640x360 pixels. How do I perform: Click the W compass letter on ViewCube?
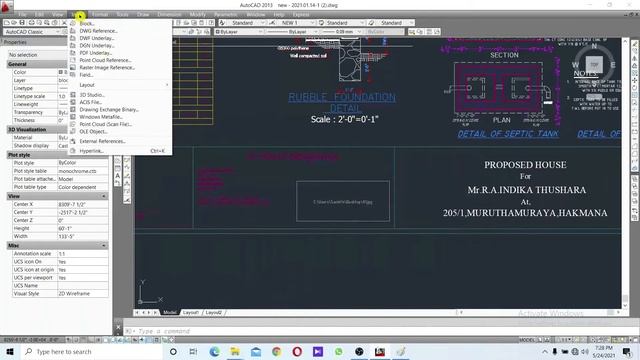pos(575,65)
